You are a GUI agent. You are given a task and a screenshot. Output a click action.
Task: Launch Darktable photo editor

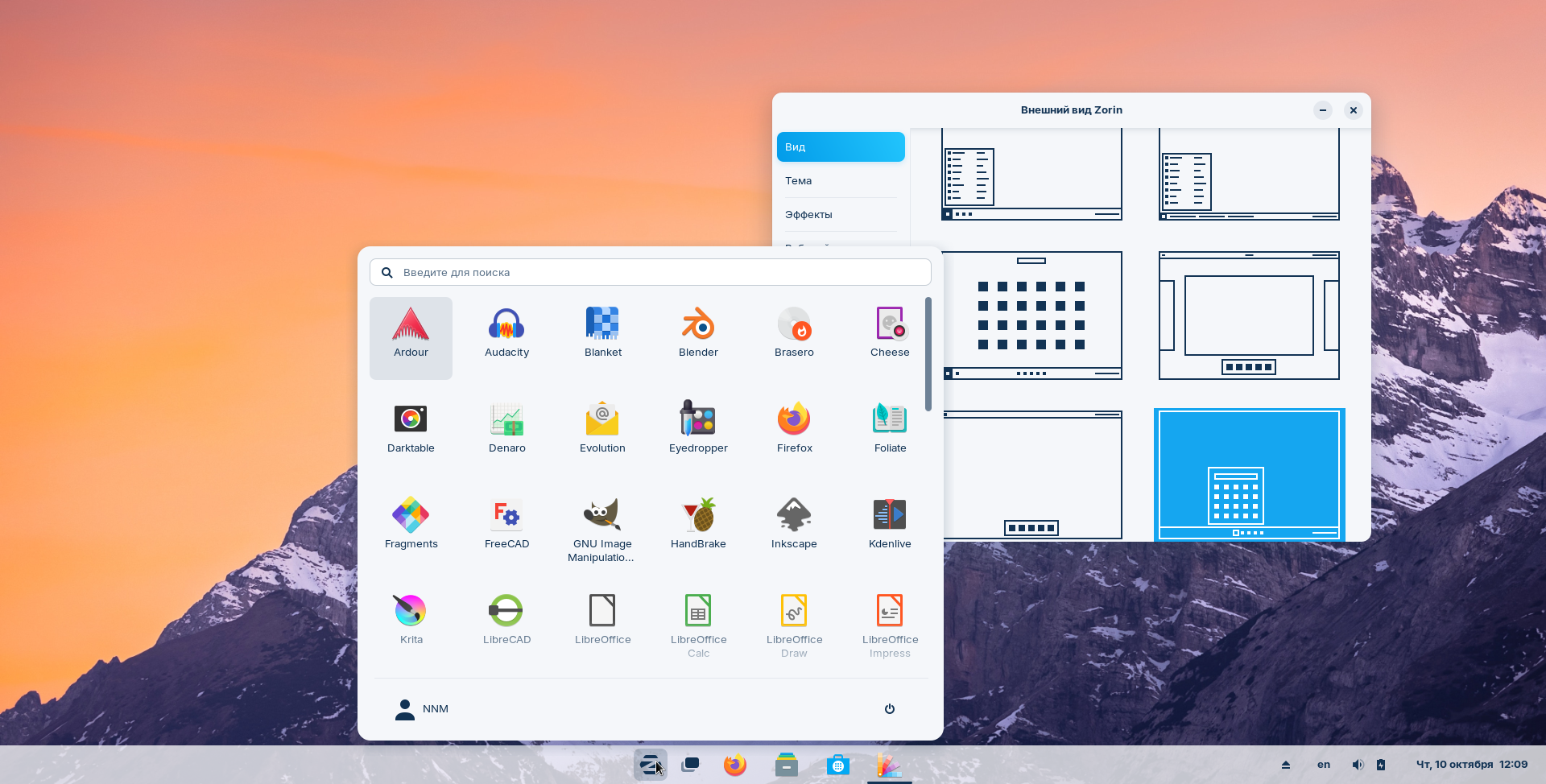pyautogui.click(x=411, y=434)
